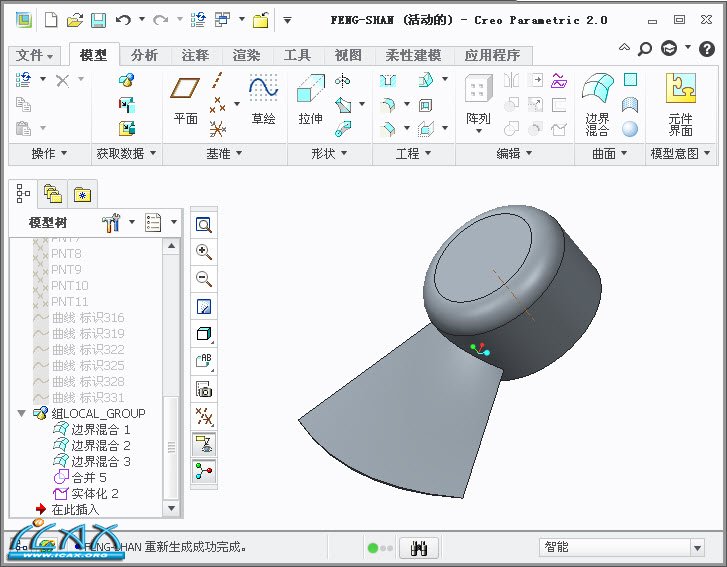
Task: Click the Refit view icon
Action: [203, 225]
